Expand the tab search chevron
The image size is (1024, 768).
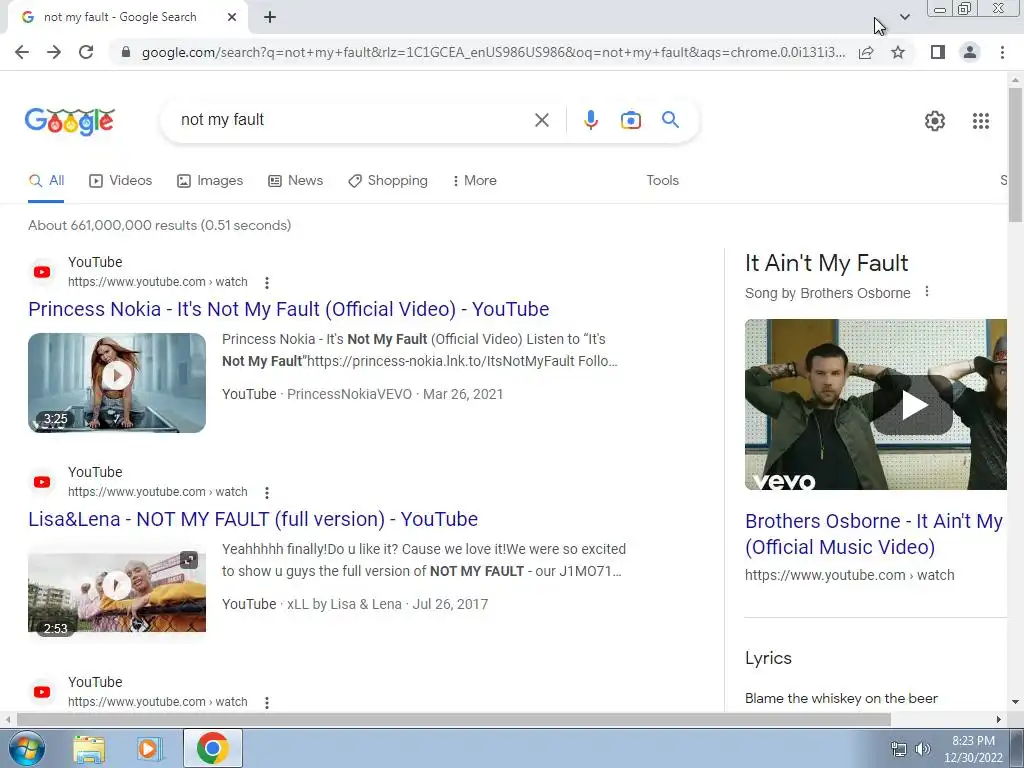click(904, 17)
